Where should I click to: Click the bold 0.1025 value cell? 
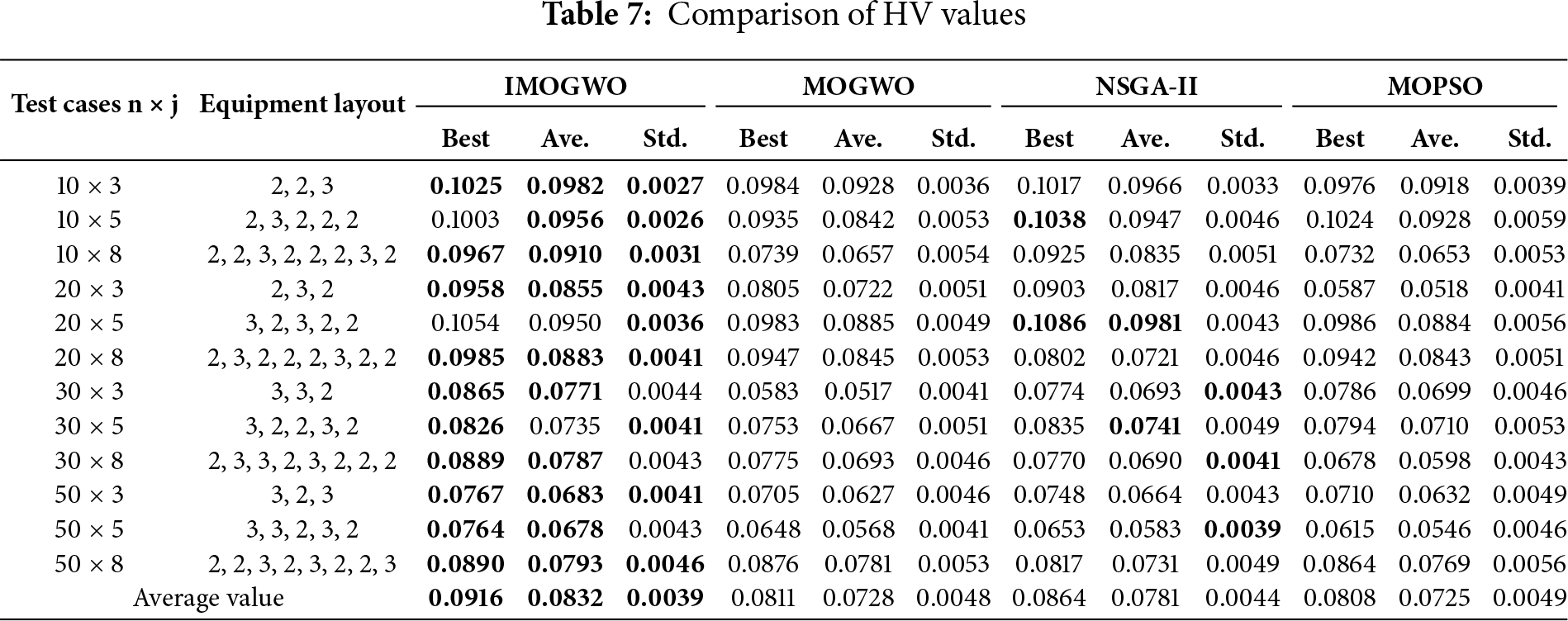point(465,186)
